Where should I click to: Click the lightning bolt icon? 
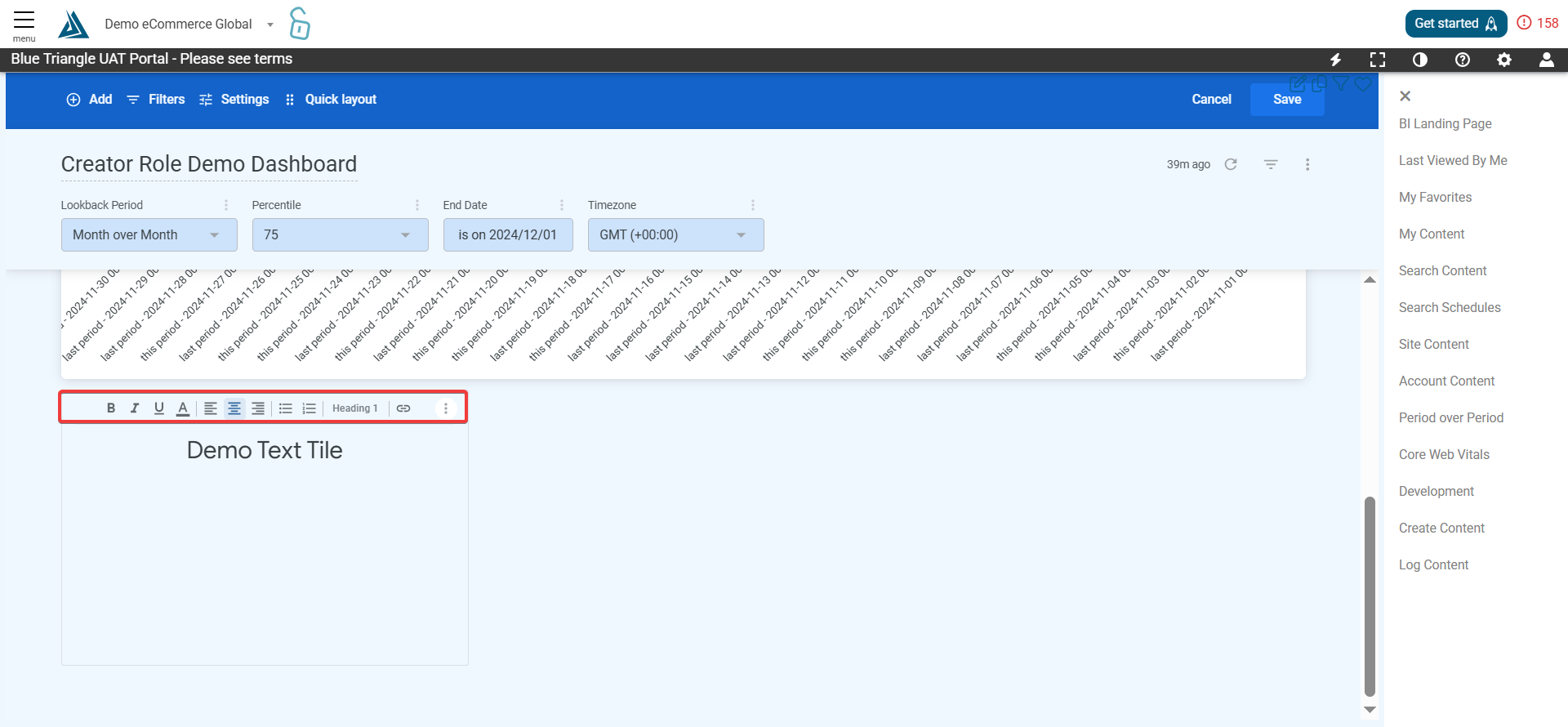[1336, 60]
